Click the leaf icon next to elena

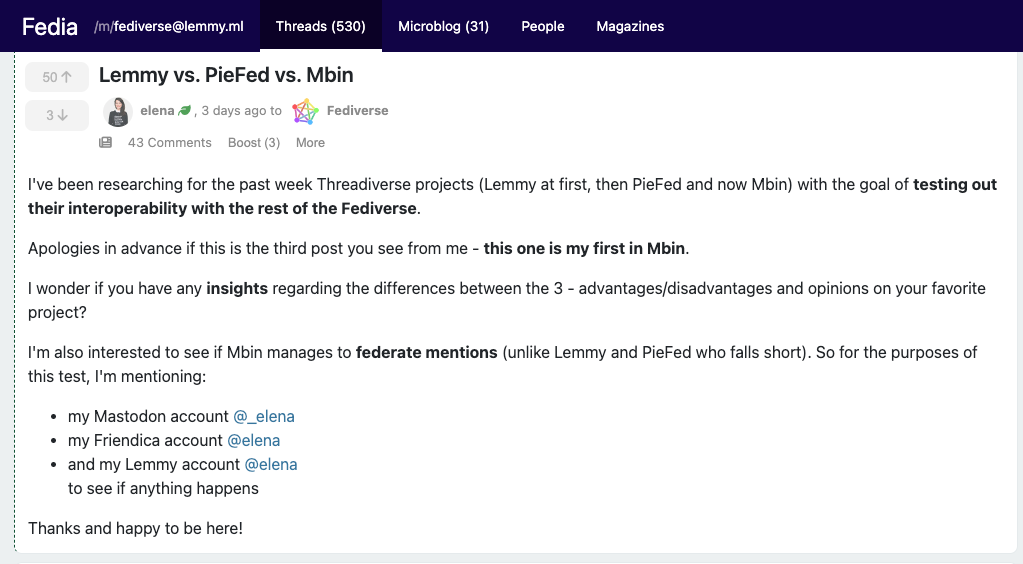(x=184, y=111)
